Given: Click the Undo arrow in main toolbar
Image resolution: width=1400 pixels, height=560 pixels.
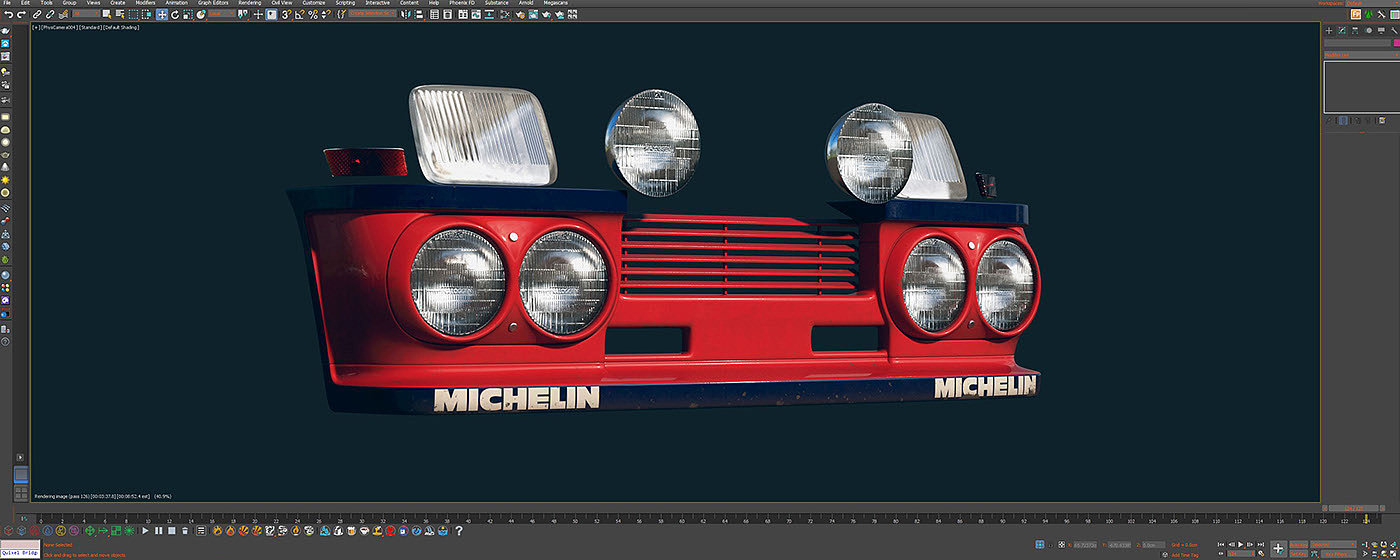Looking at the screenshot, I should (8, 15).
